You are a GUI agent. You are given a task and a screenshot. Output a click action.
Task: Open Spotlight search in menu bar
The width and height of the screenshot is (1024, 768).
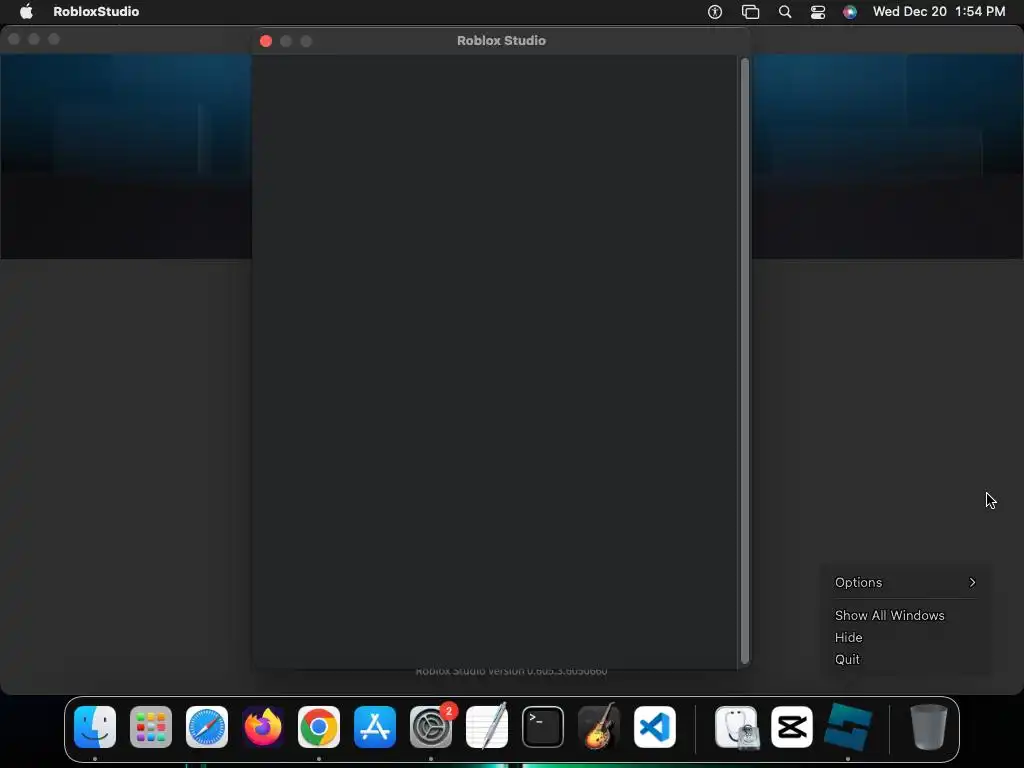785,12
